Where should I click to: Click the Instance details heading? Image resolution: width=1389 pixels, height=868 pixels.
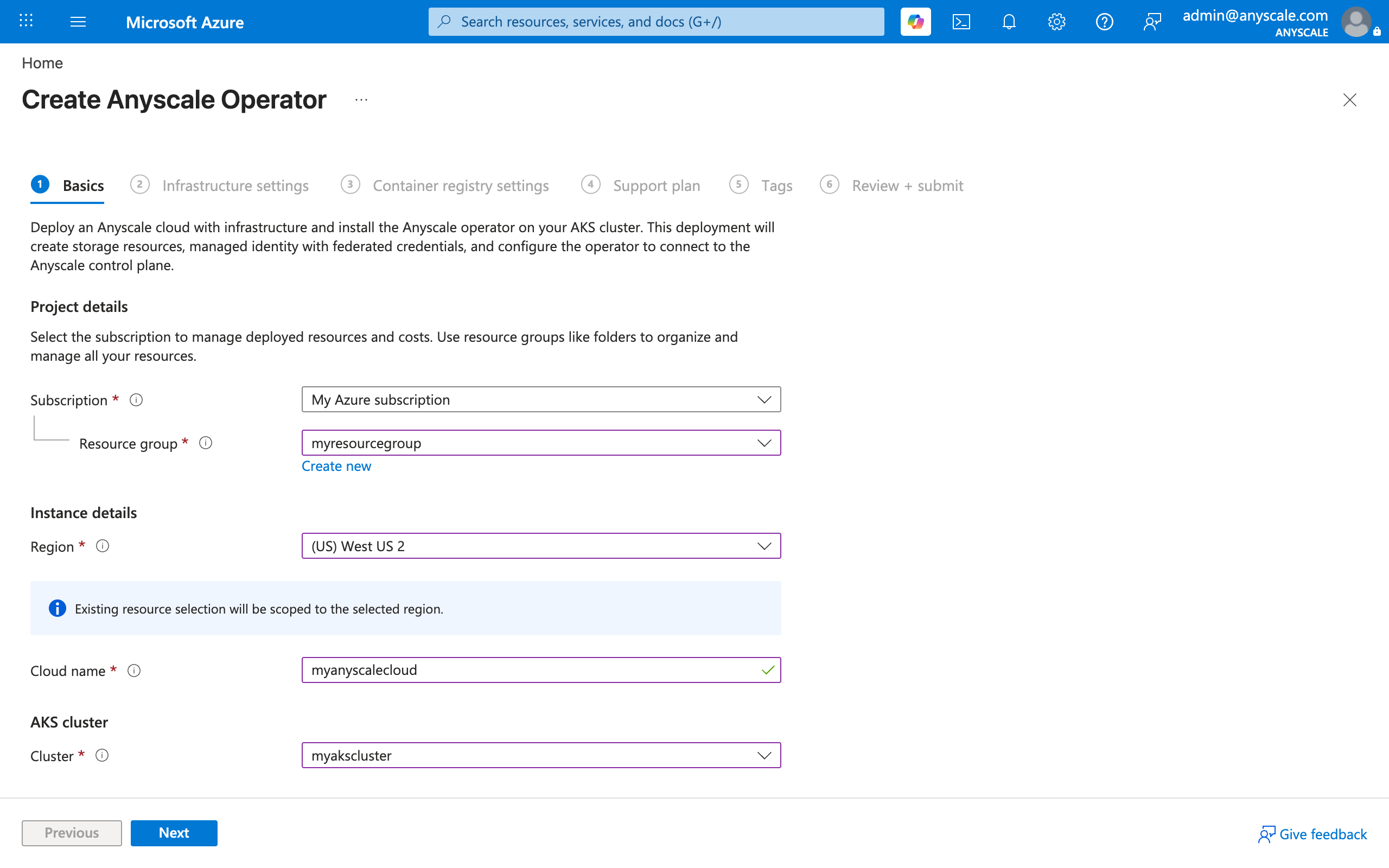click(x=84, y=513)
